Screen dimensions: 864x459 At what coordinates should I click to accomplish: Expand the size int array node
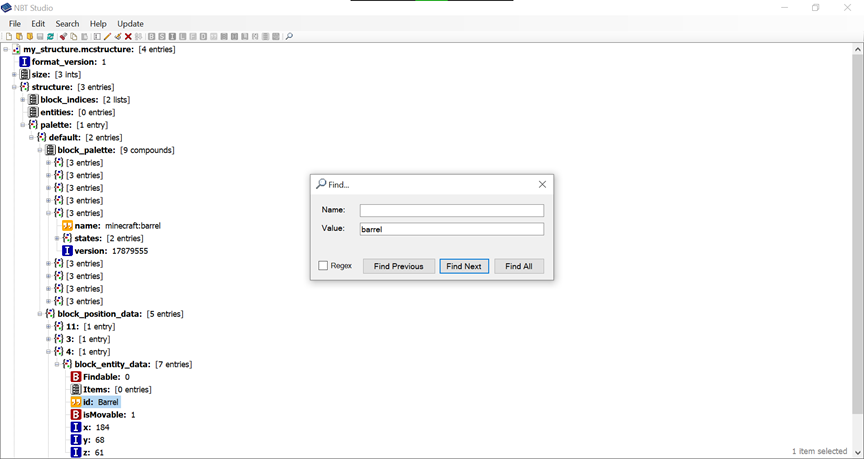pos(14,75)
